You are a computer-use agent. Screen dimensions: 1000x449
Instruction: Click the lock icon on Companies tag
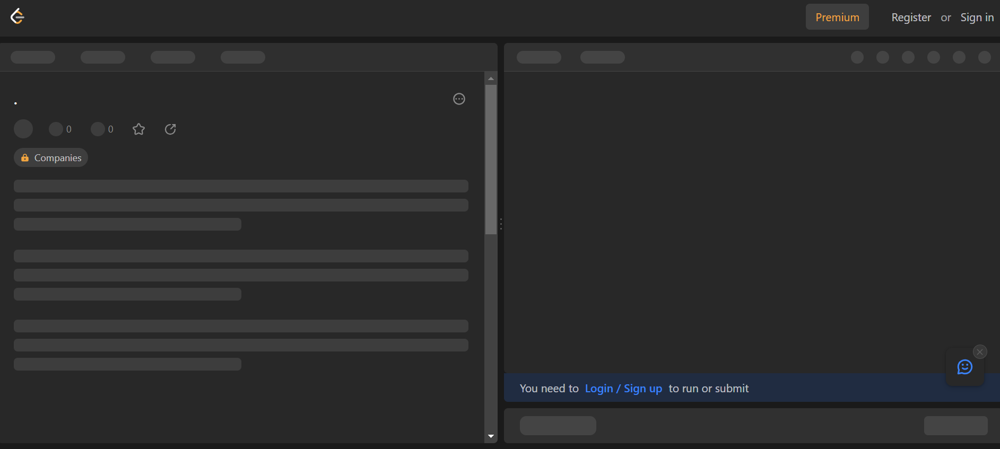coord(25,158)
